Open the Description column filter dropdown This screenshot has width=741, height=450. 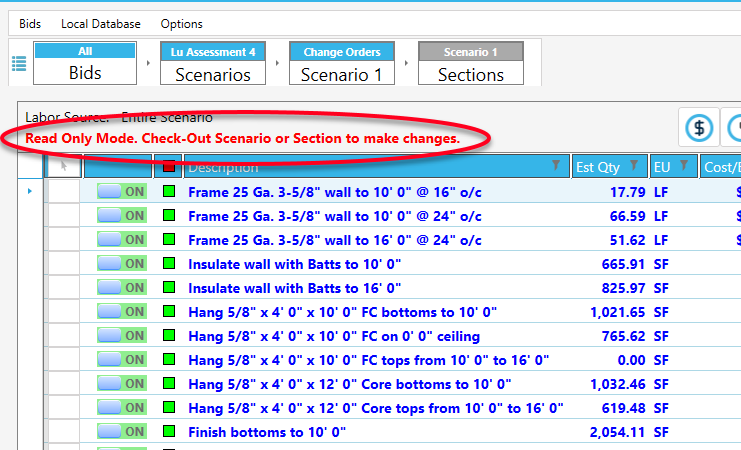coord(557,166)
